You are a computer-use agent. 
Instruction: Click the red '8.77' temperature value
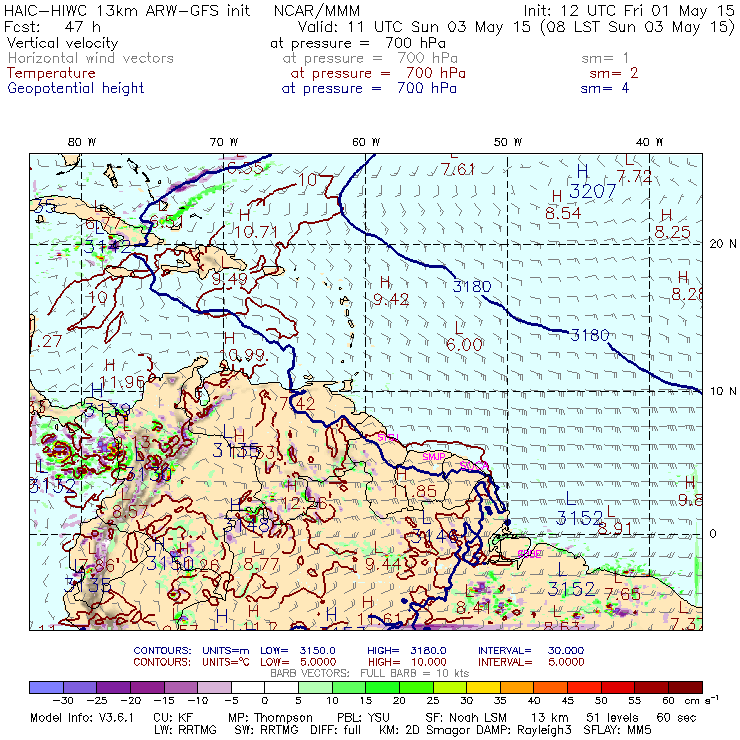pos(261,564)
